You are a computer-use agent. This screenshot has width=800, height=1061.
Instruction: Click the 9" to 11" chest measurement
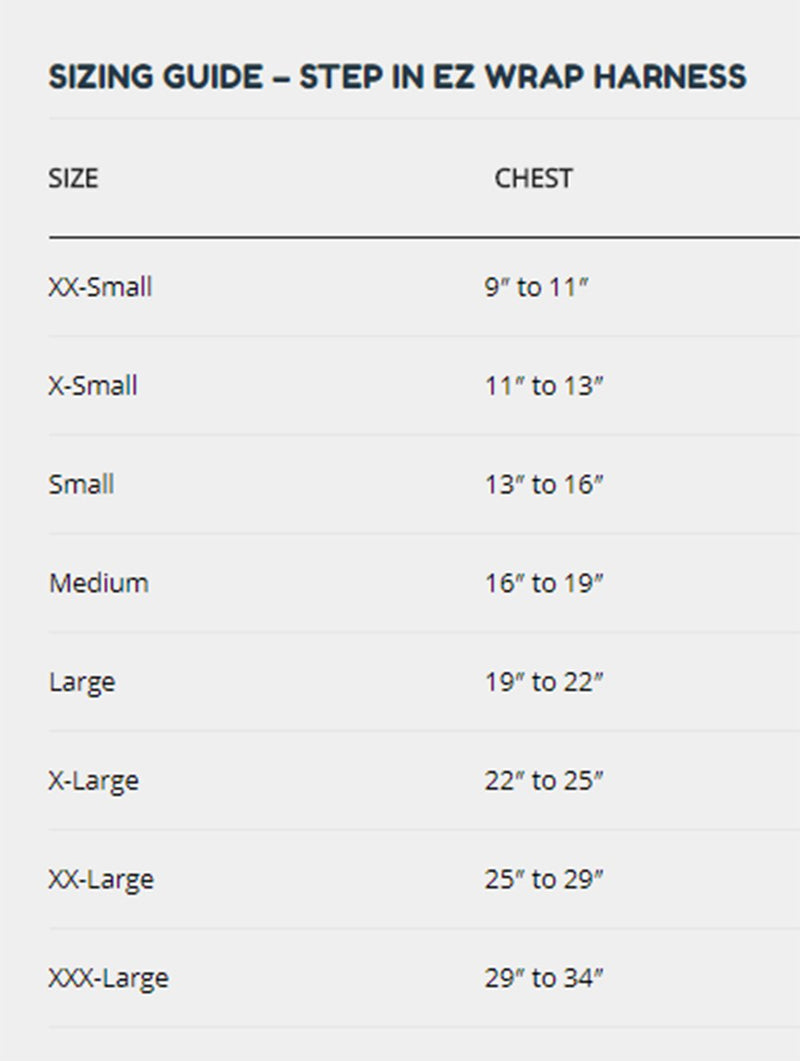click(536, 287)
